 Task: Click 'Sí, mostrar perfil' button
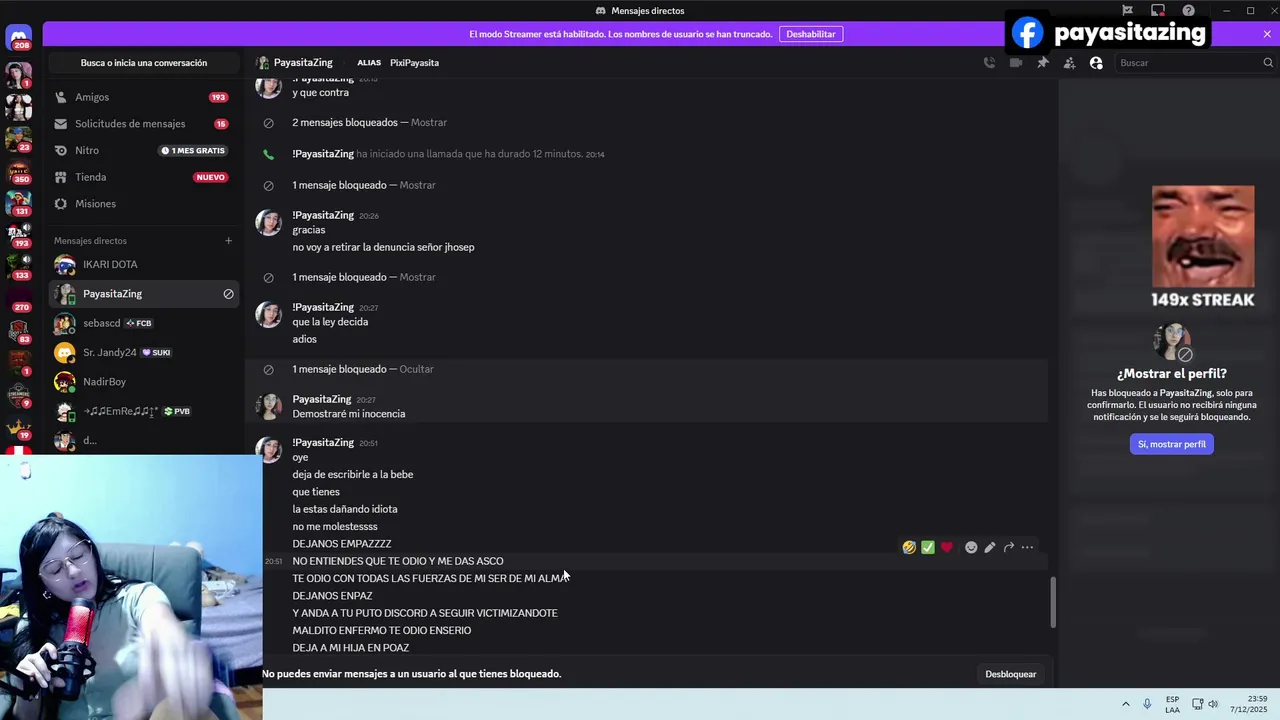pyautogui.click(x=1172, y=444)
